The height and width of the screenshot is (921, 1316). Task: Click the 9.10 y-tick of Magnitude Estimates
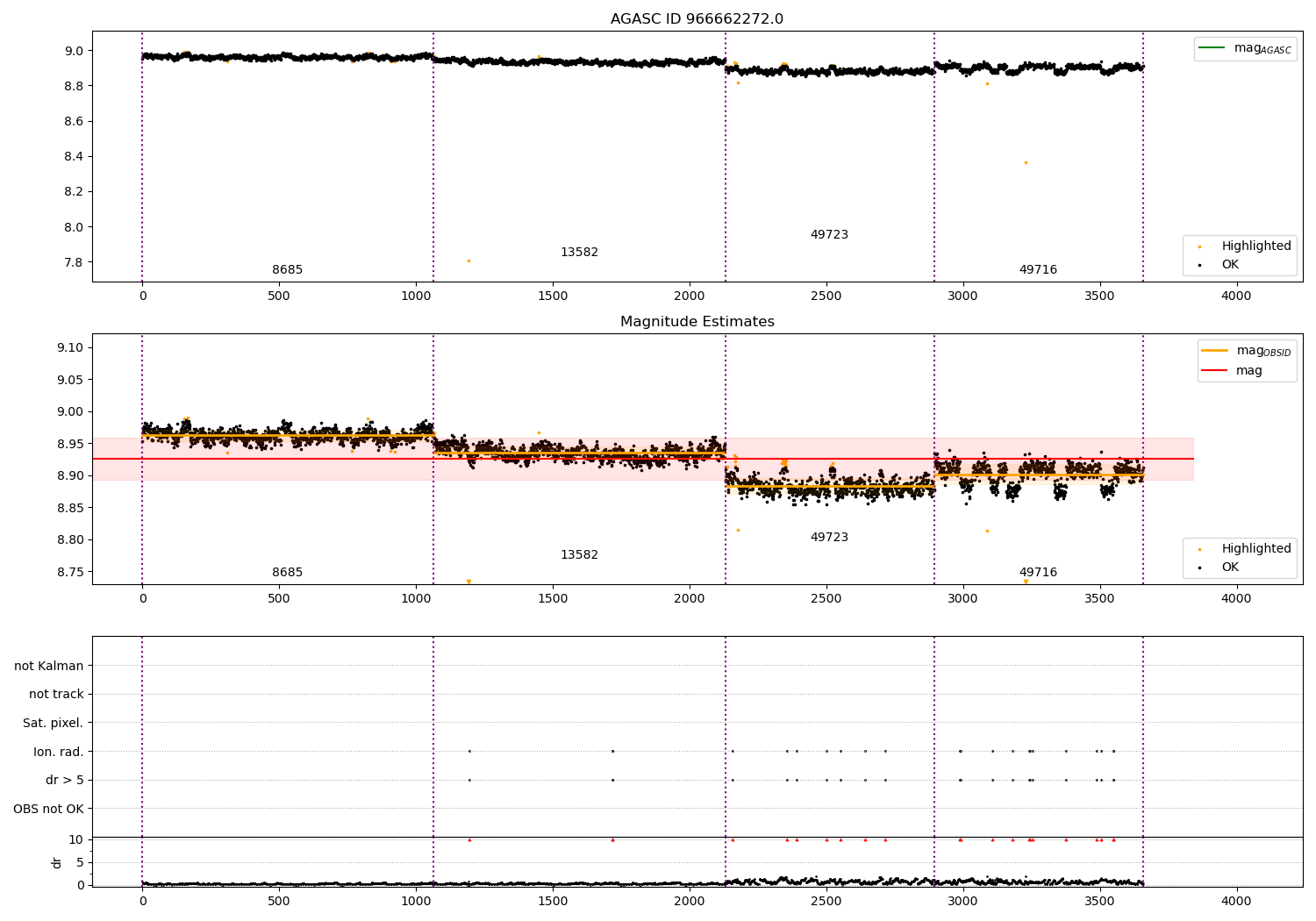(70, 347)
